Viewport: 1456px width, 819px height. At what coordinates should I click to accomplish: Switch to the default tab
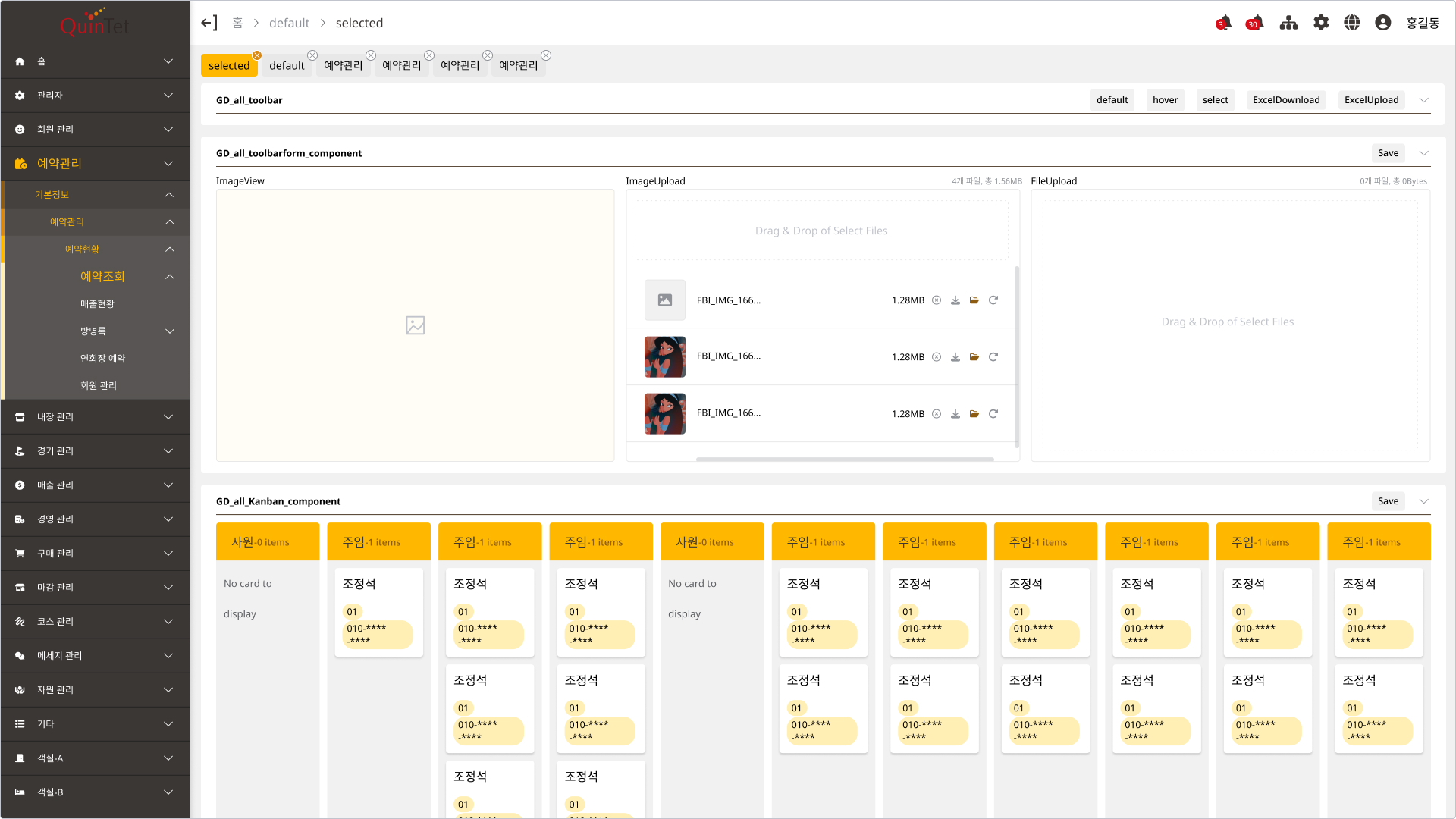point(287,66)
